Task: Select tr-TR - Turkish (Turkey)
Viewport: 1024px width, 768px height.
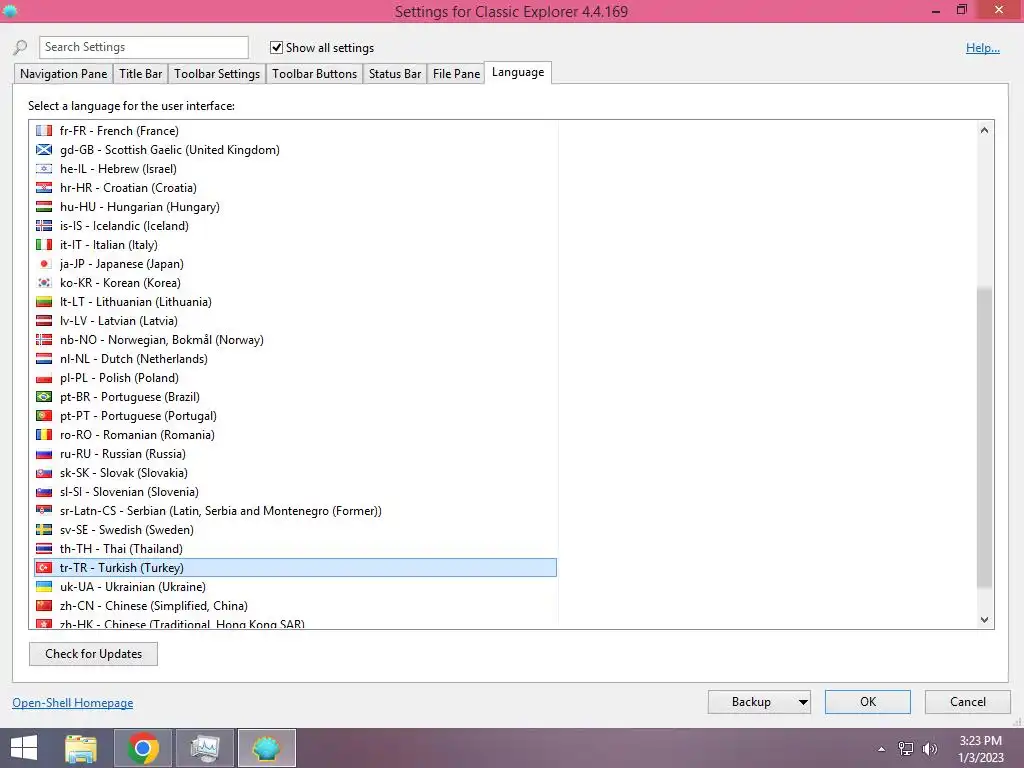Action: pyautogui.click(x=295, y=568)
